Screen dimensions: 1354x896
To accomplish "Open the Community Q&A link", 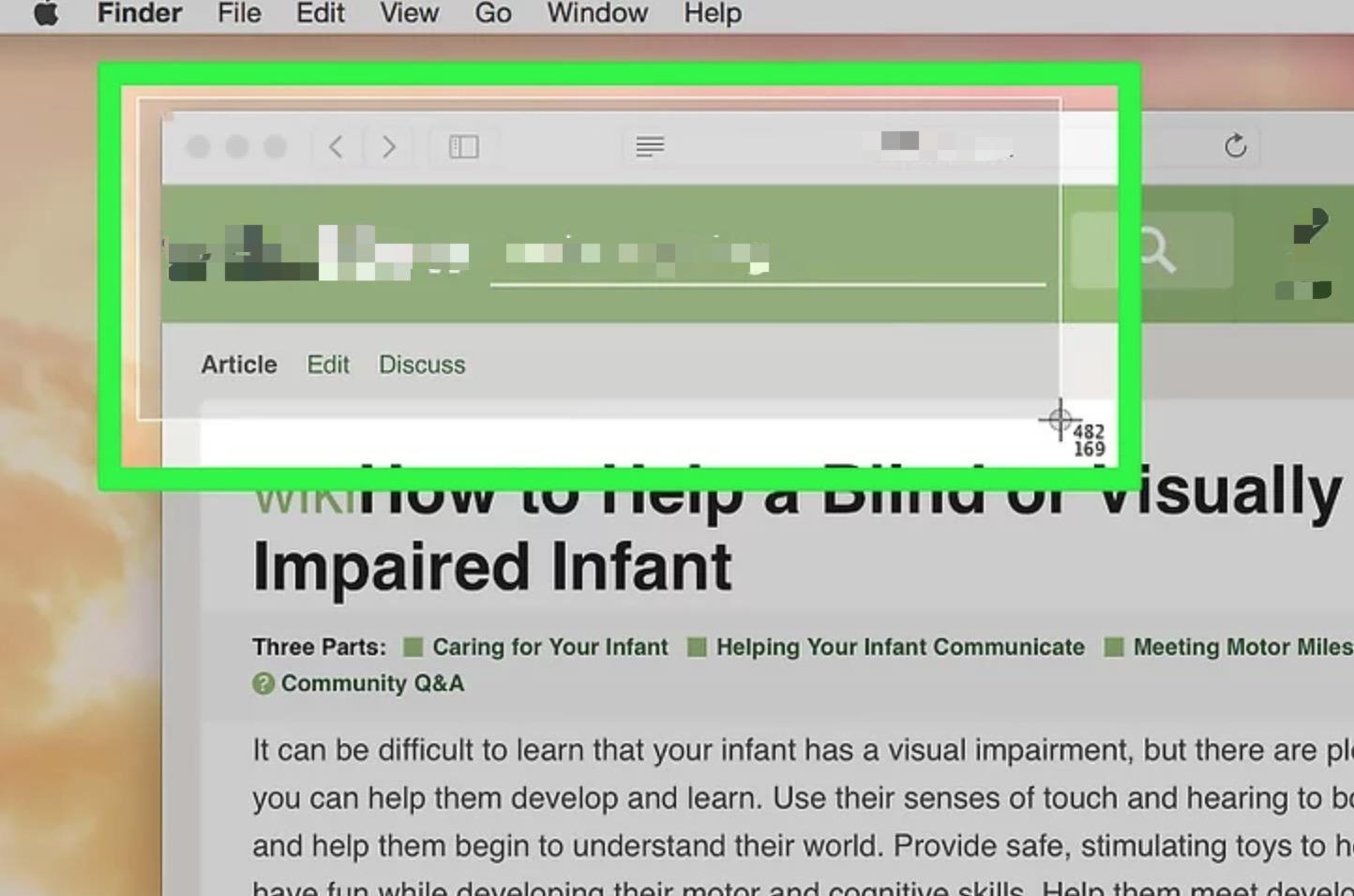I will click(371, 684).
